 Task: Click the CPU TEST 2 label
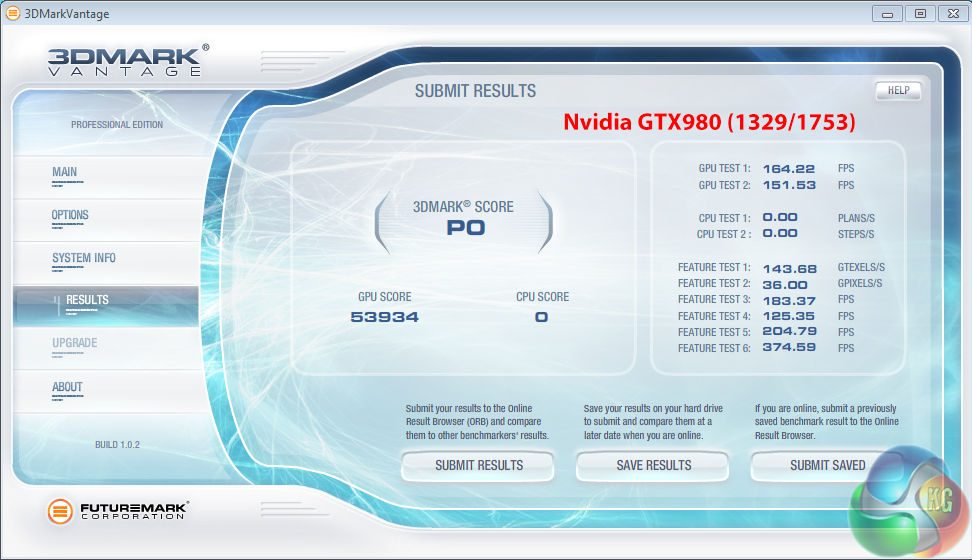click(723, 234)
